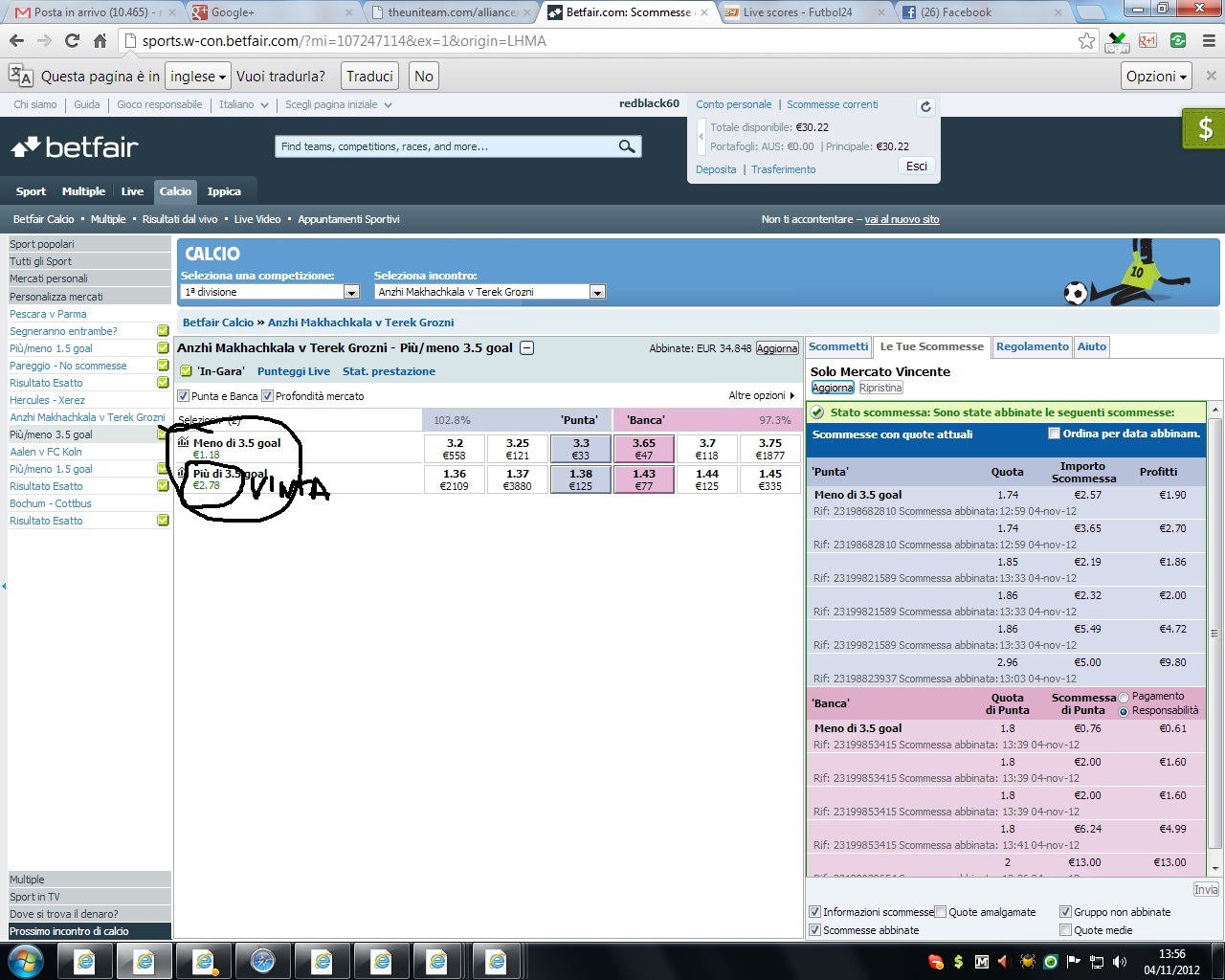Open the Multiple navigation tab
Viewport: 1225px width, 980px height.
pos(83,191)
